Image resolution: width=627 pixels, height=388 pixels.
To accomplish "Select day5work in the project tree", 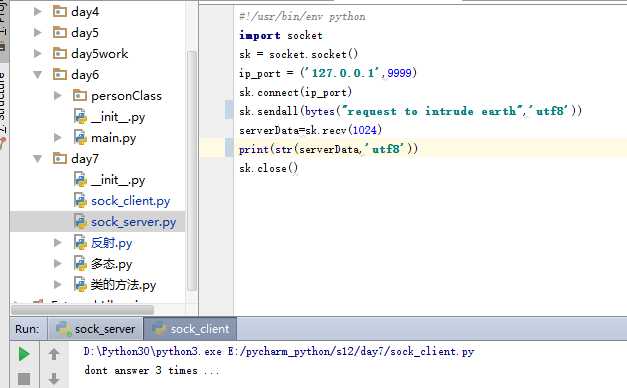I will (100, 54).
